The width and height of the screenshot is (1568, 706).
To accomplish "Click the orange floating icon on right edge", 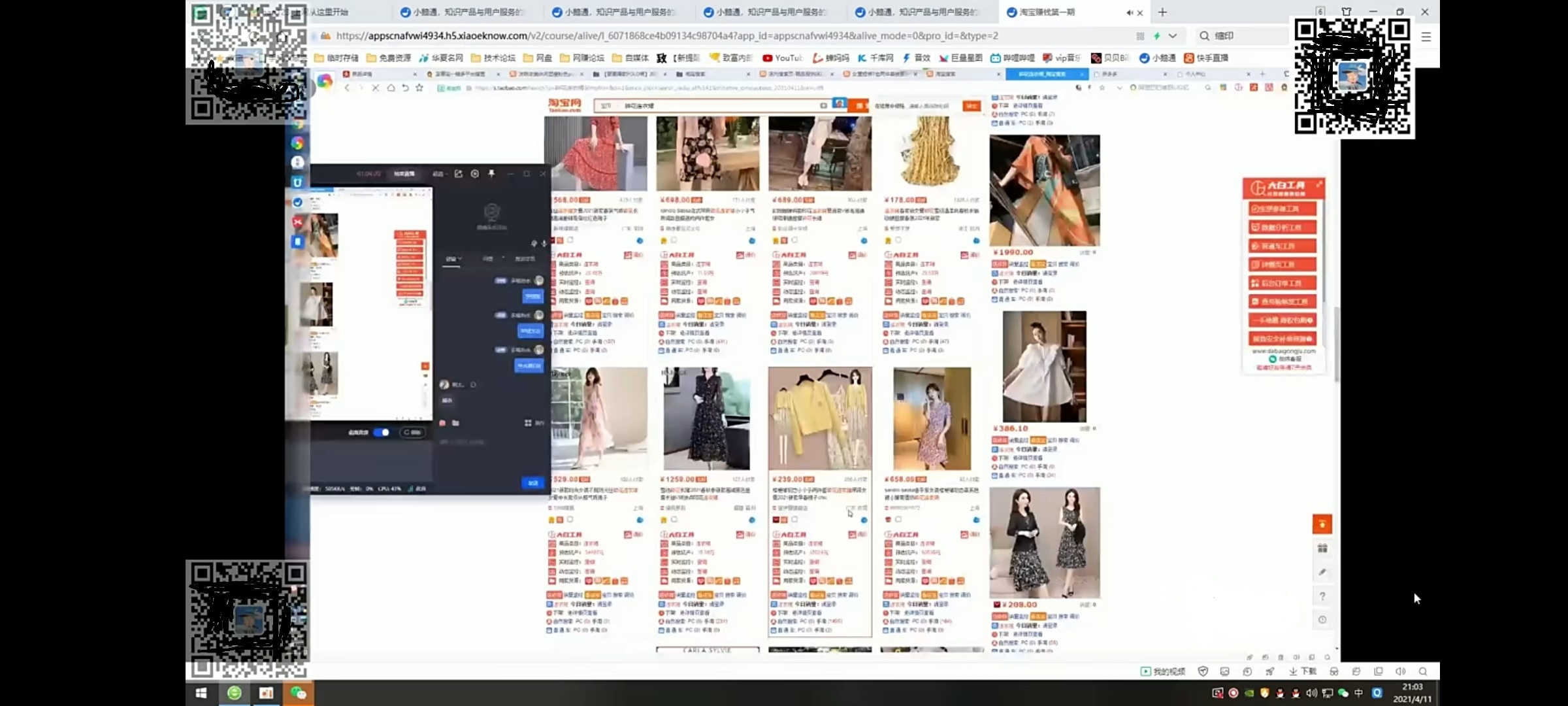I will pos(1322,524).
